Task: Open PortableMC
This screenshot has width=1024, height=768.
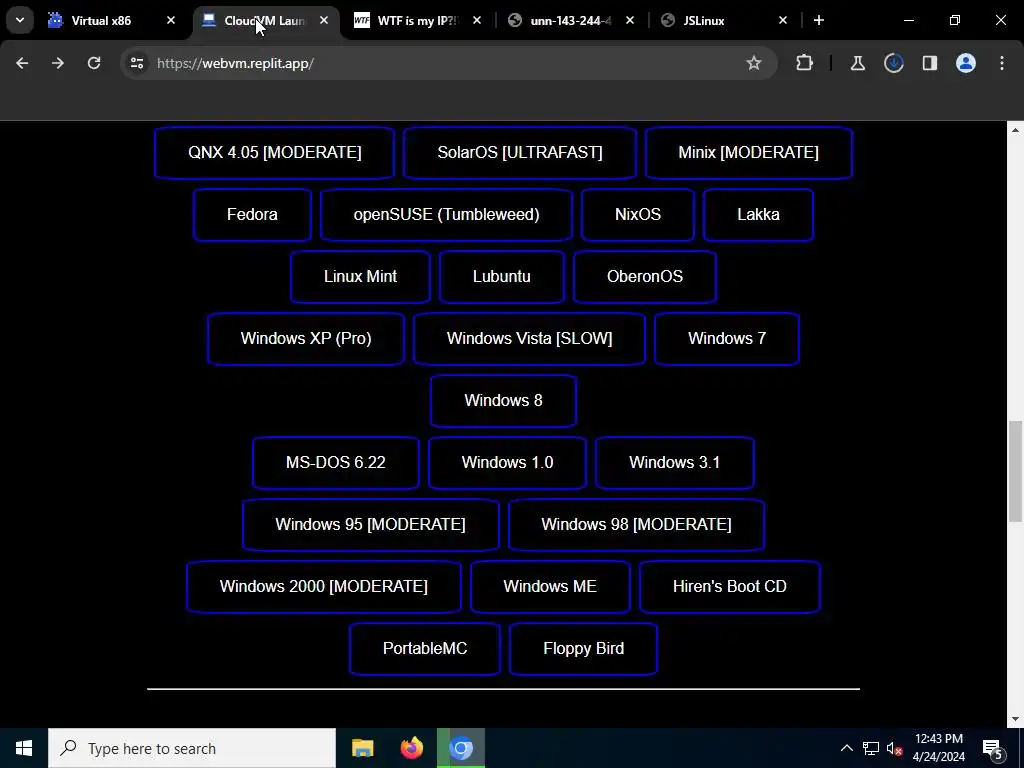Action: [425, 649]
